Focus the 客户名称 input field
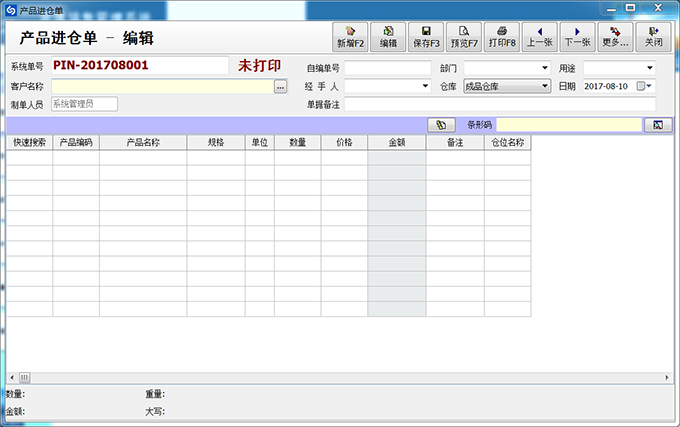This screenshot has height=427, width=680. pos(163,87)
